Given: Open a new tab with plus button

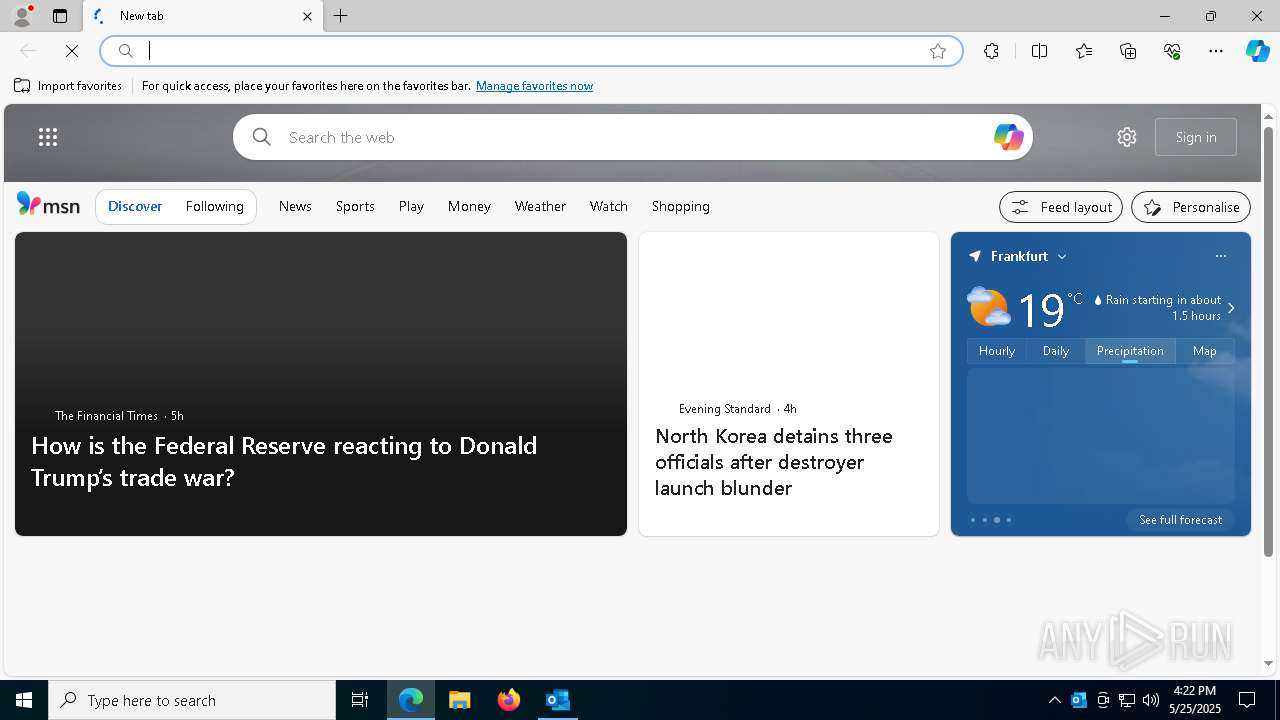Looking at the screenshot, I should 341,16.
